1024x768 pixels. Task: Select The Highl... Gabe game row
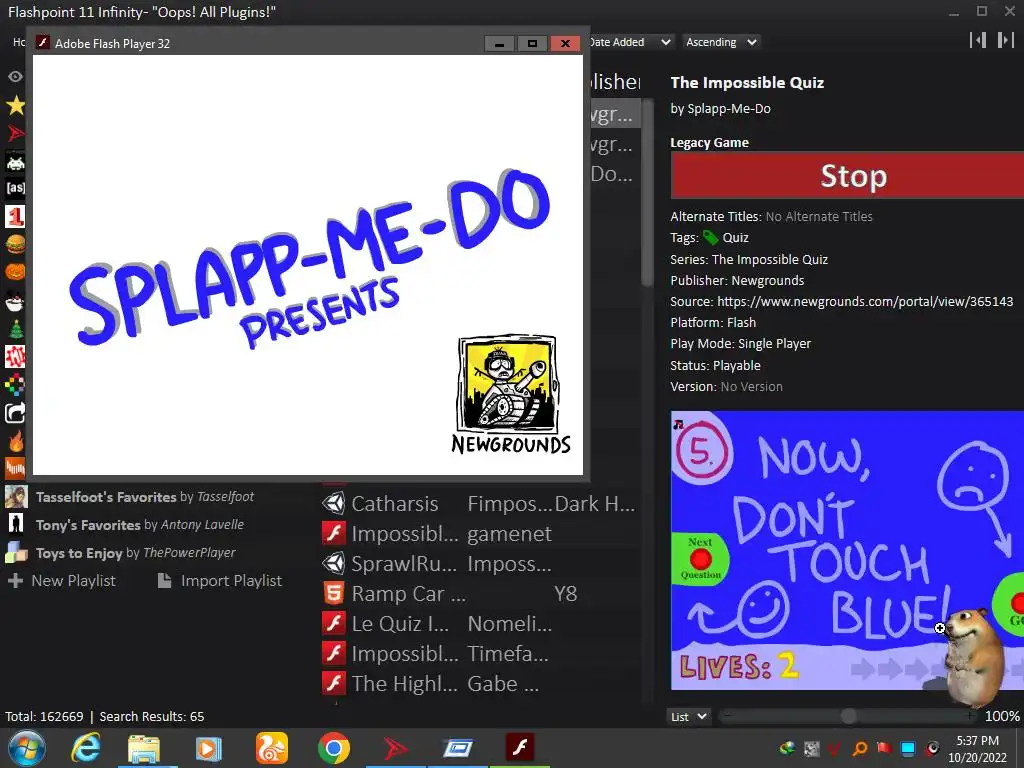click(479, 684)
